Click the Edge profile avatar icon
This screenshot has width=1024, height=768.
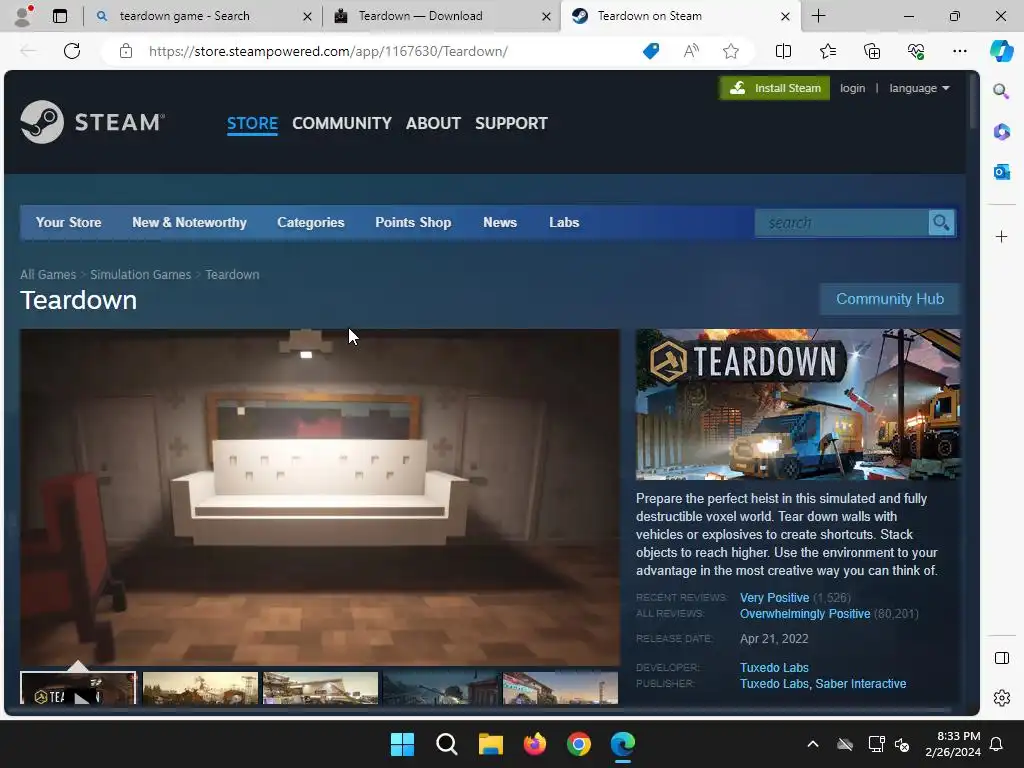pos(23,16)
